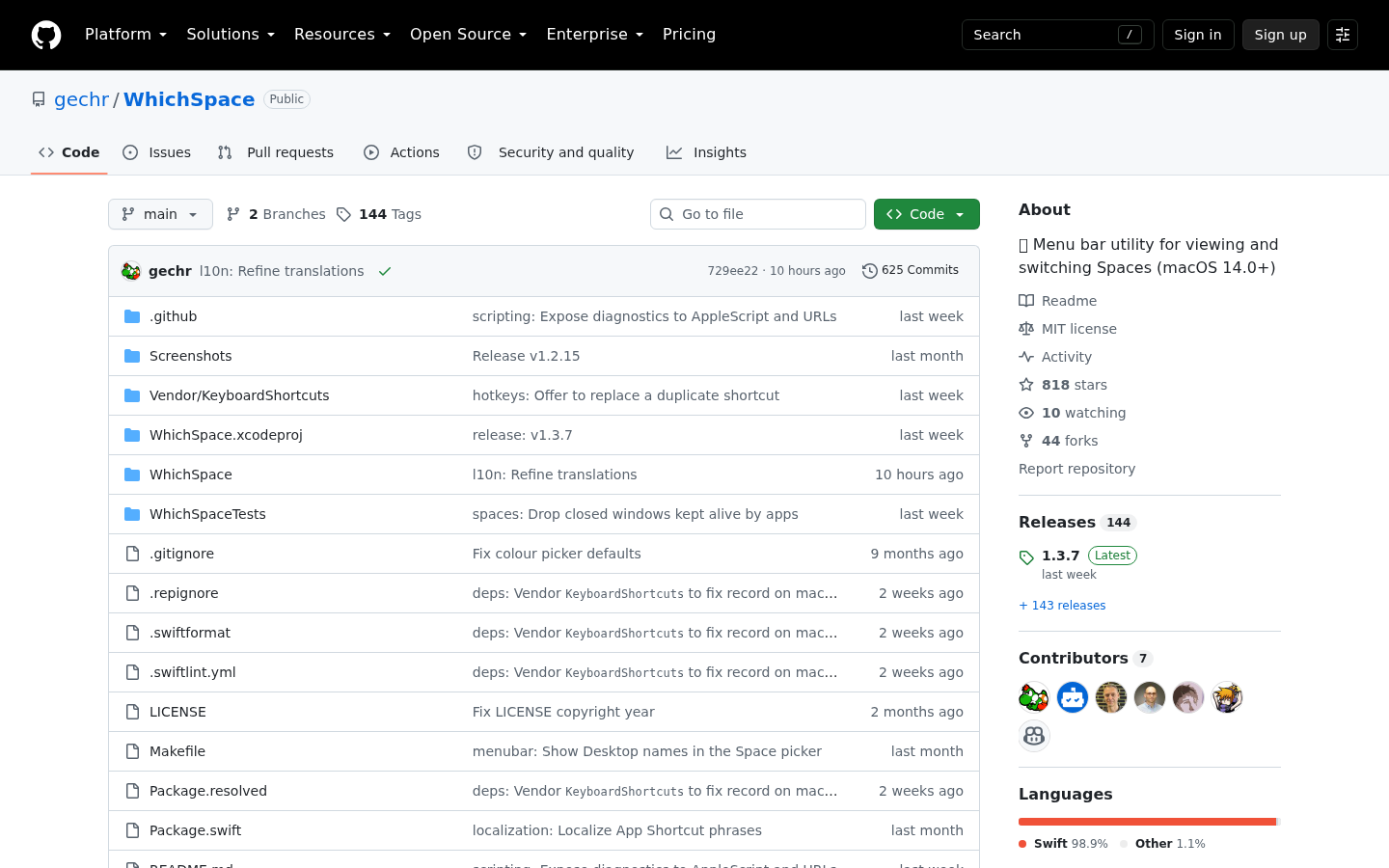The height and width of the screenshot is (868, 1389).
Task: Switch to the Issues tab
Action: [x=157, y=152]
